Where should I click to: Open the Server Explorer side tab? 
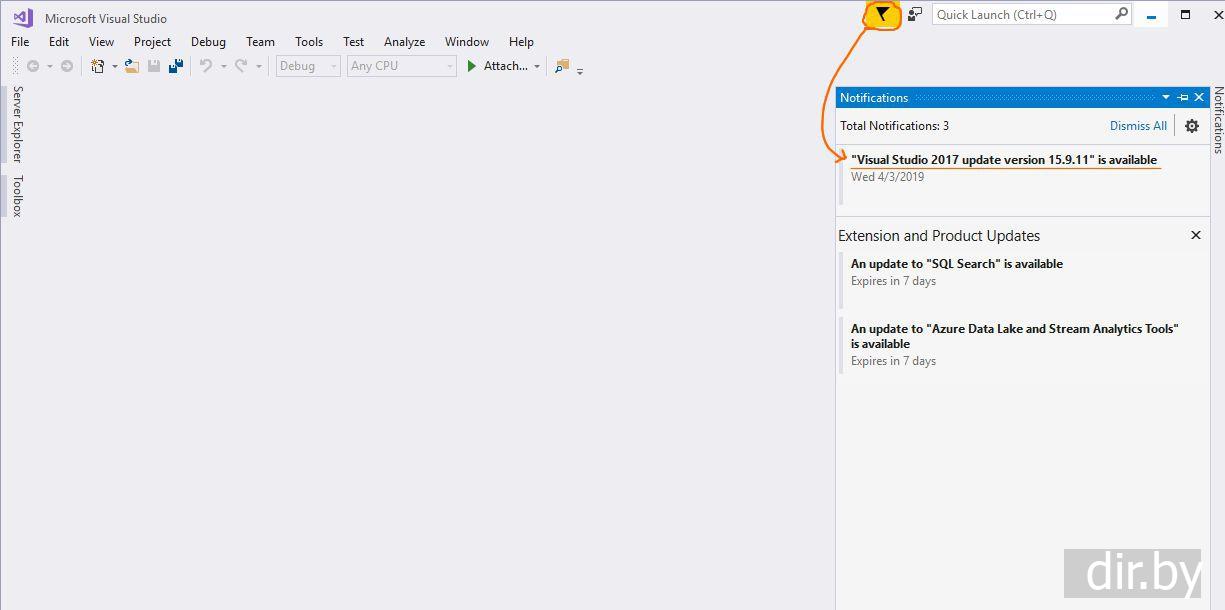pos(17,124)
